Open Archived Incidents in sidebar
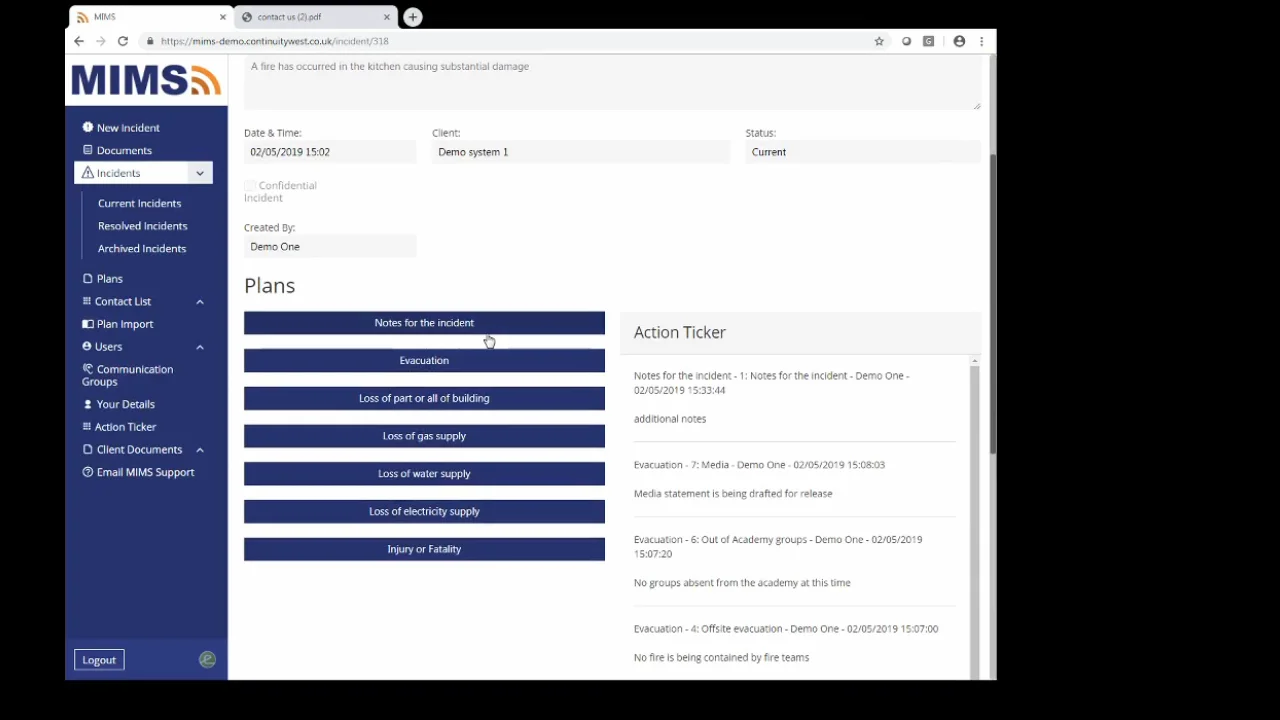The image size is (1280, 720). pyautogui.click(x=142, y=248)
